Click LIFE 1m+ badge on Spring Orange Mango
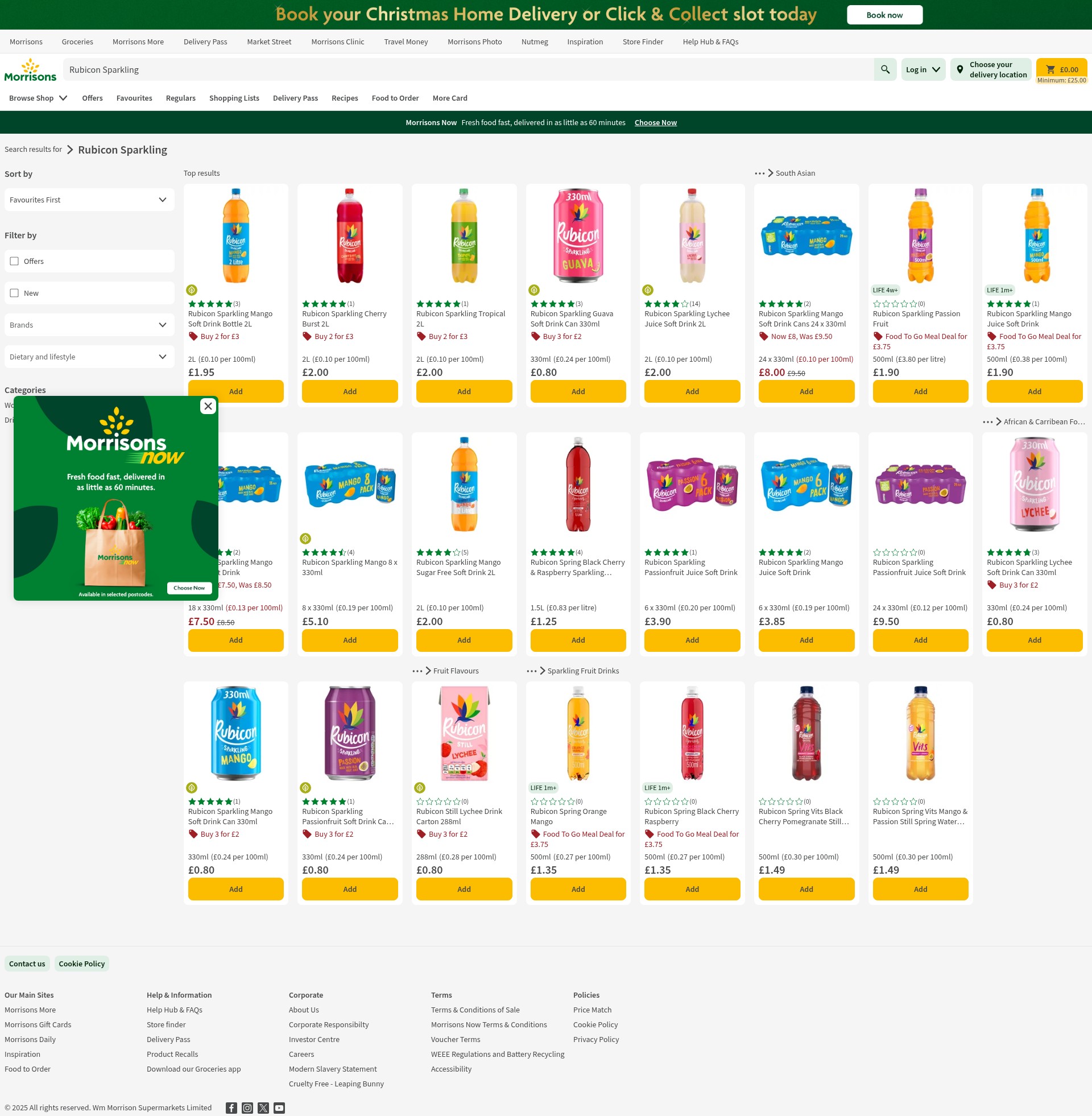This screenshot has width=1092, height=1116. [x=543, y=788]
